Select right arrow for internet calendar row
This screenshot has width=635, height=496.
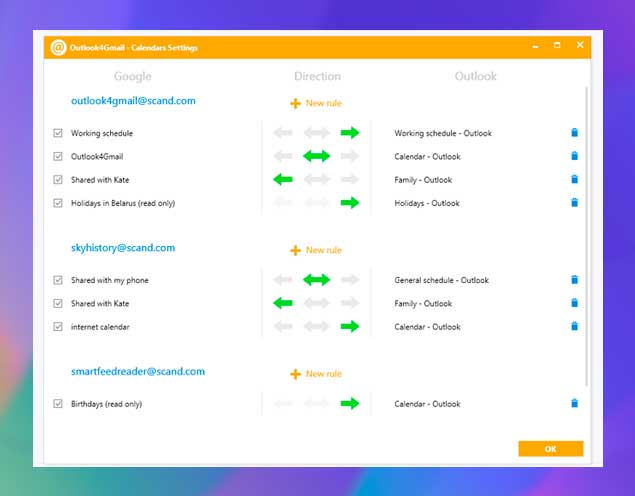[x=349, y=326]
